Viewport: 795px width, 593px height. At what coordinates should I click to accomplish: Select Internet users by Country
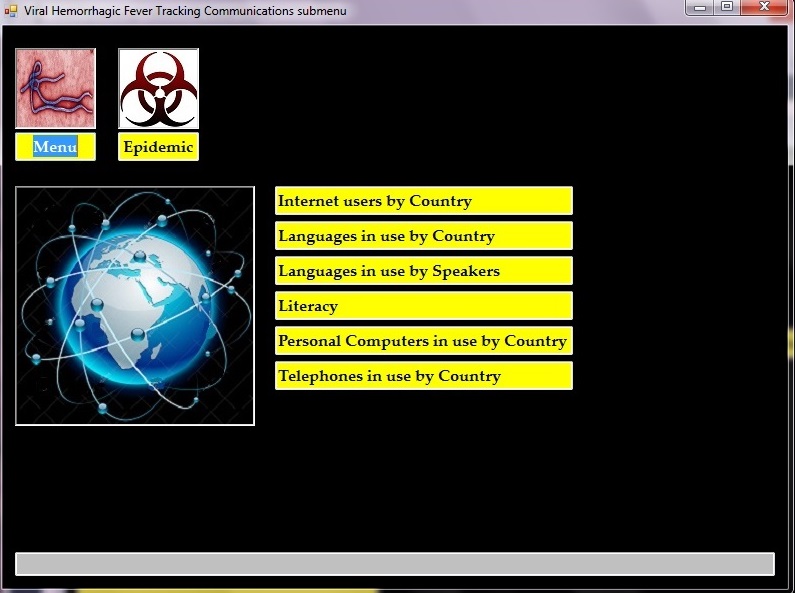click(423, 201)
